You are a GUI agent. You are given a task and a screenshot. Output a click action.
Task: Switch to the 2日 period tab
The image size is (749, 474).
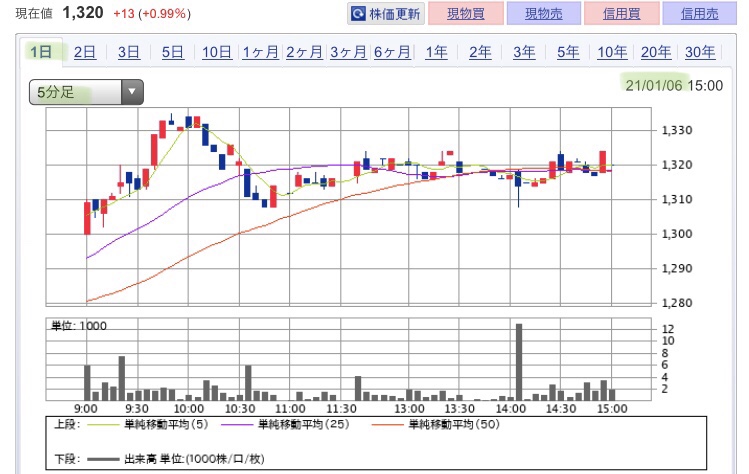click(x=85, y=52)
